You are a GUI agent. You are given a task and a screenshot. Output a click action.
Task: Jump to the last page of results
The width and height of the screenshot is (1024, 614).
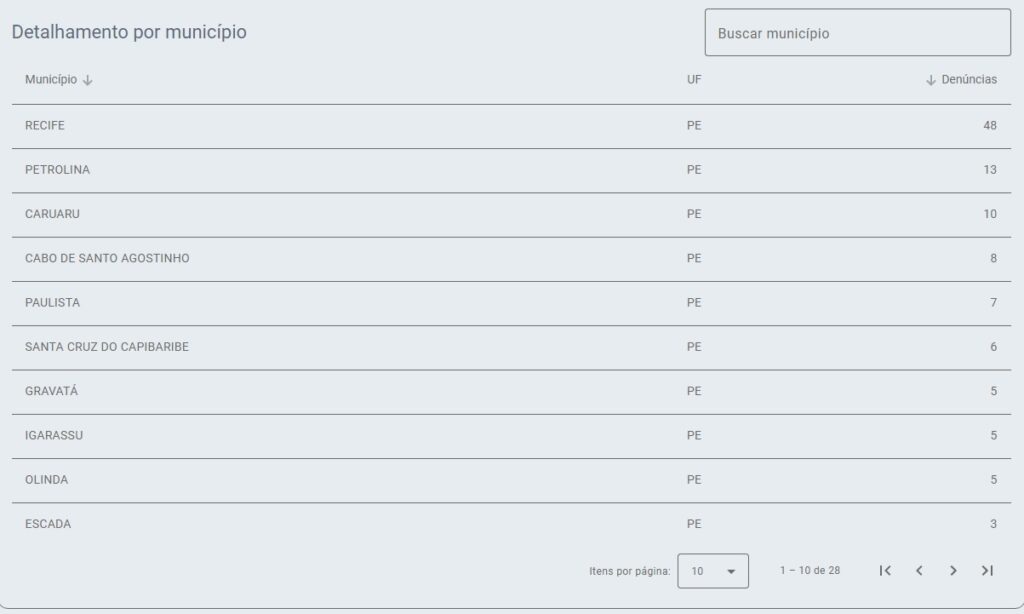(x=987, y=571)
